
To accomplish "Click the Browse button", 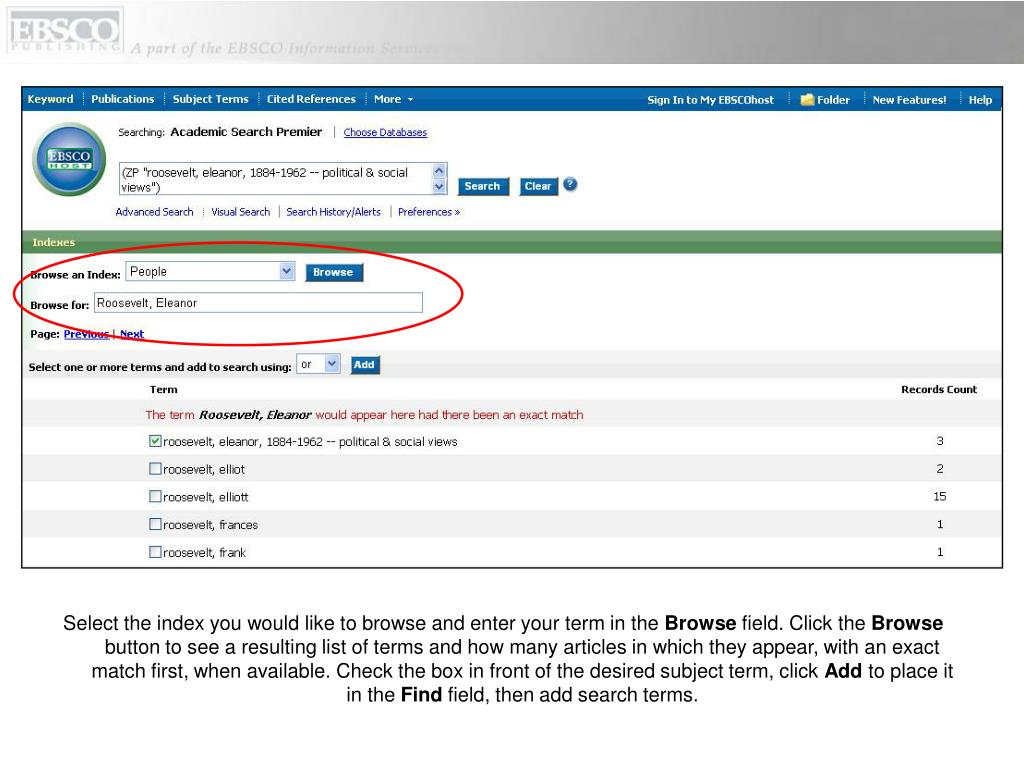I will 334,272.
